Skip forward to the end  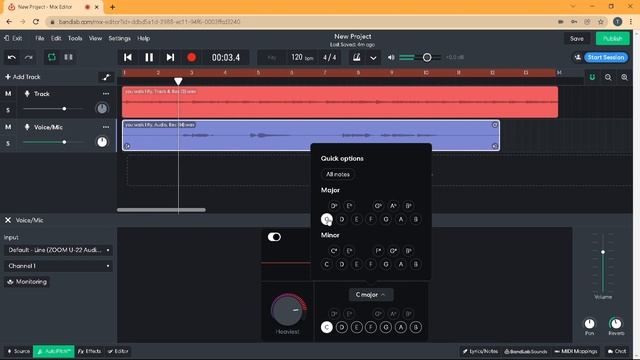[170, 58]
